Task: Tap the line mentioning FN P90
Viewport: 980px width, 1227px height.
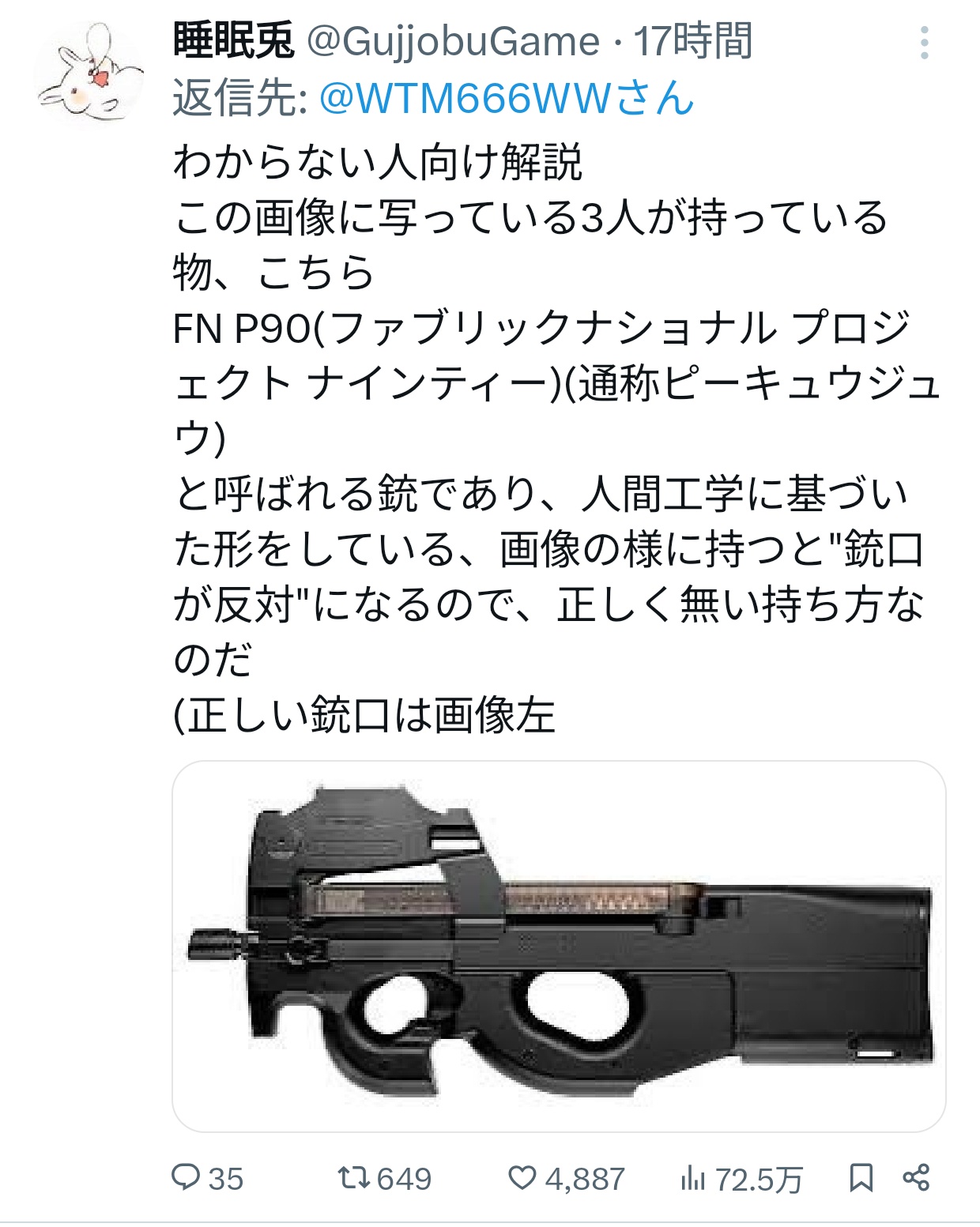Action: pos(541,328)
